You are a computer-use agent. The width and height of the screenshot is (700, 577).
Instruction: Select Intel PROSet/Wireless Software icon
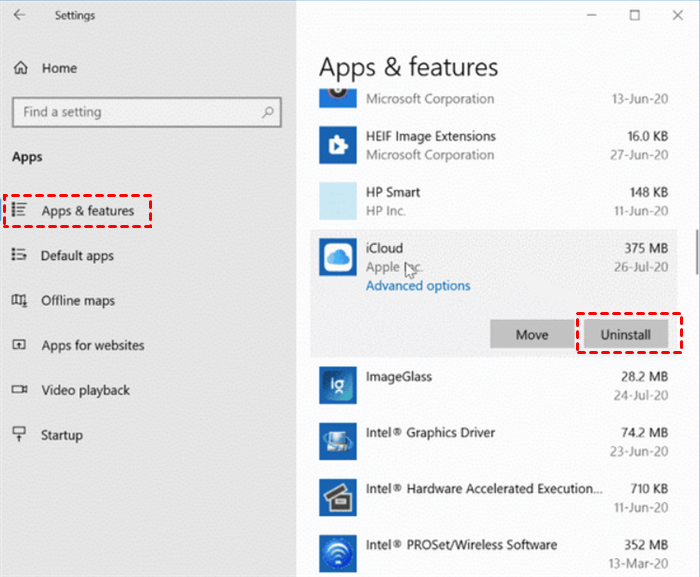point(338,553)
